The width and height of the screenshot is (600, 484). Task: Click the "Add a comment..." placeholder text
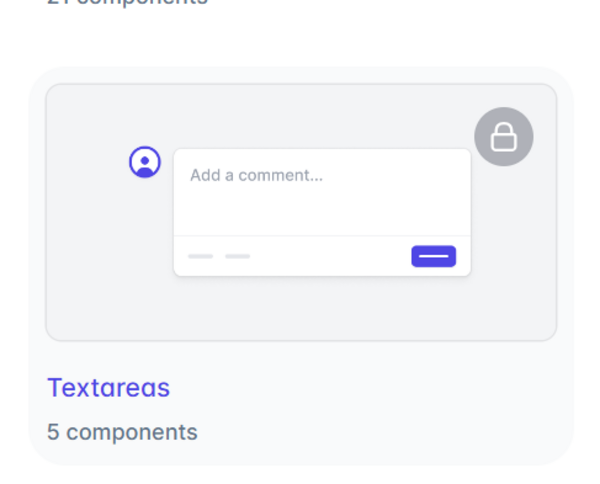pos(256,175)
